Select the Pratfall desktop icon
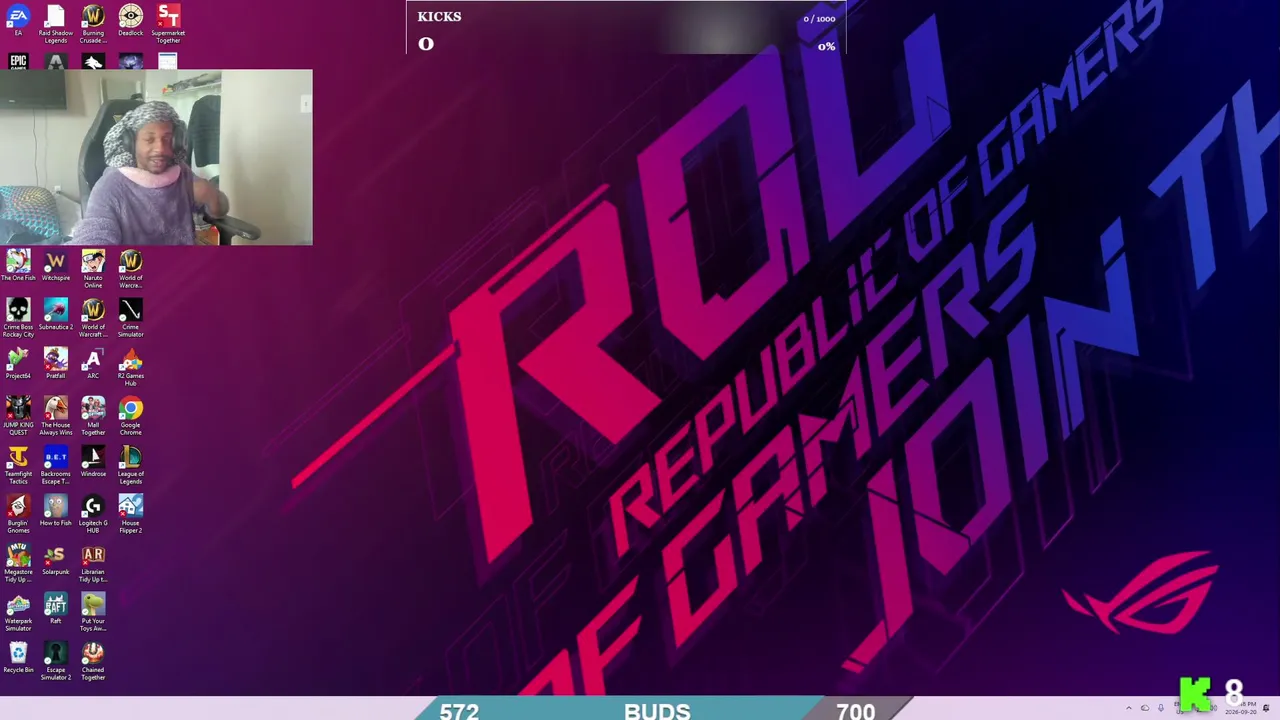Screen dimensions: 1280x720 pos(55,365)
